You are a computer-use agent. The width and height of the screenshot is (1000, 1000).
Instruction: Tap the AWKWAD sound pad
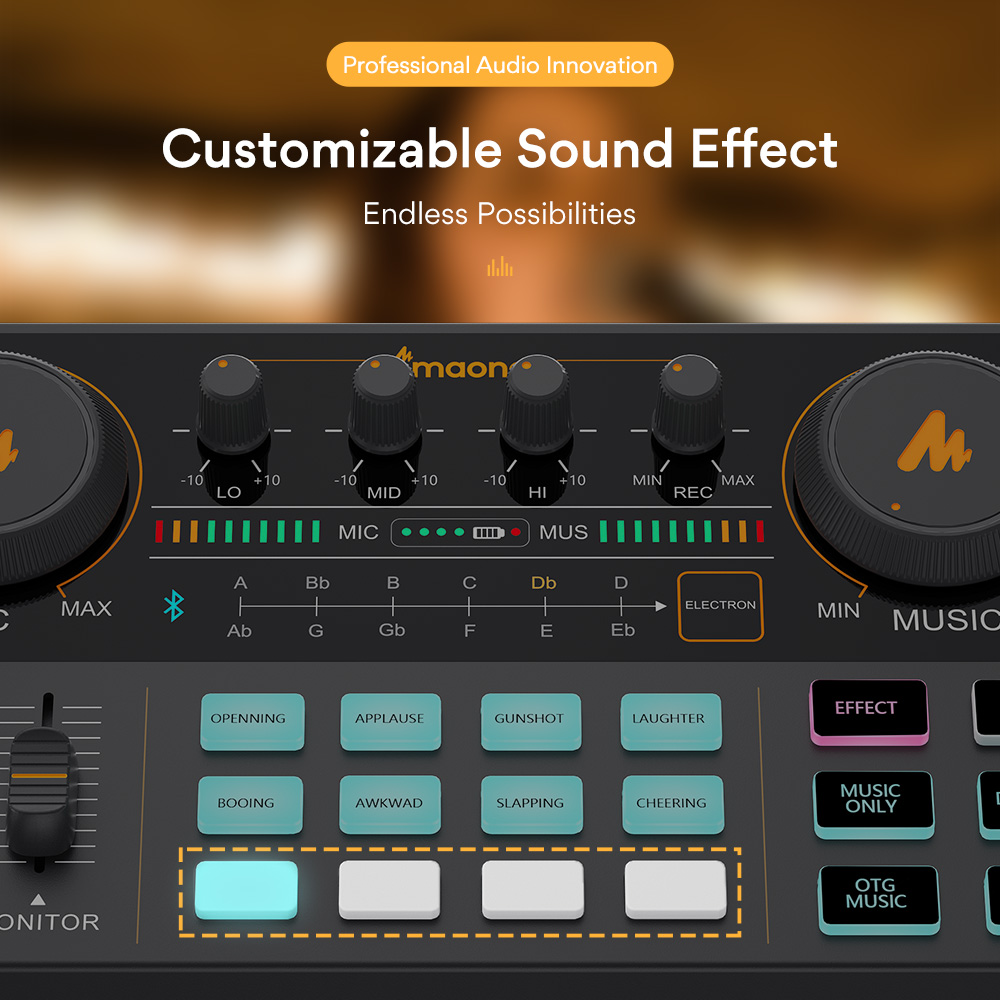click(390, 804)
